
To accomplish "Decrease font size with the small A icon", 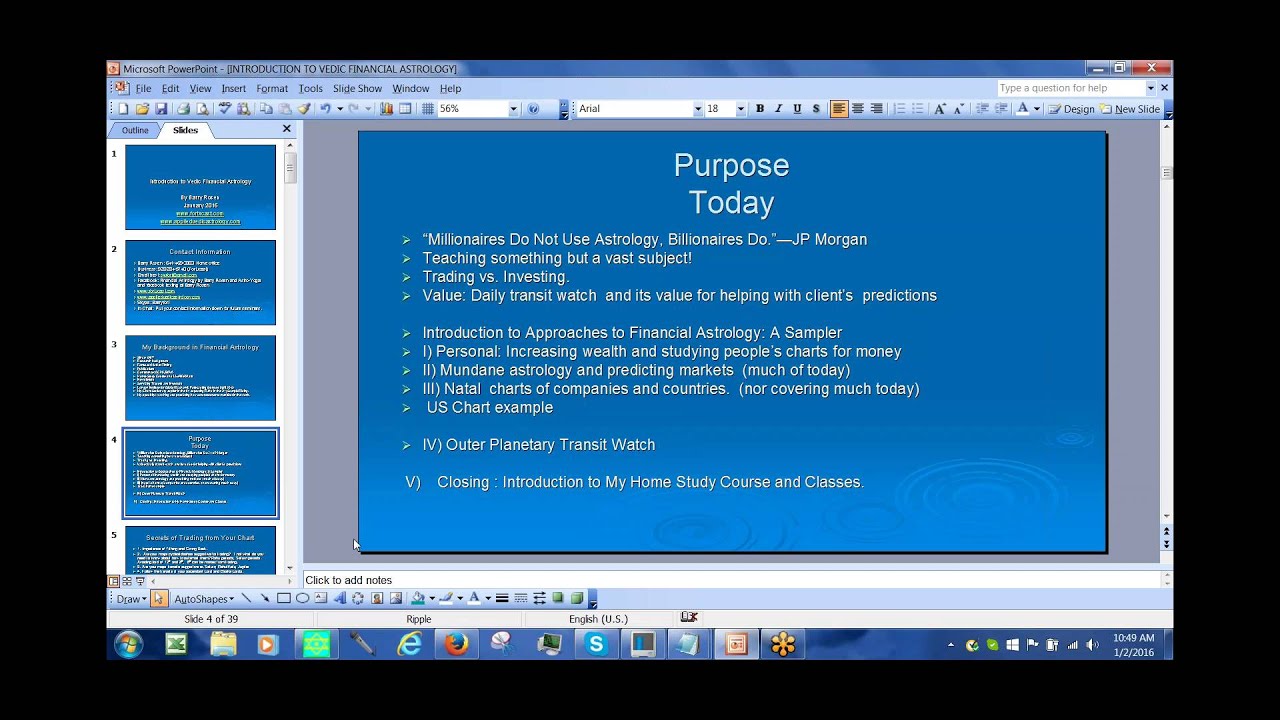I will pyautogui.click(x=959, y=109).
